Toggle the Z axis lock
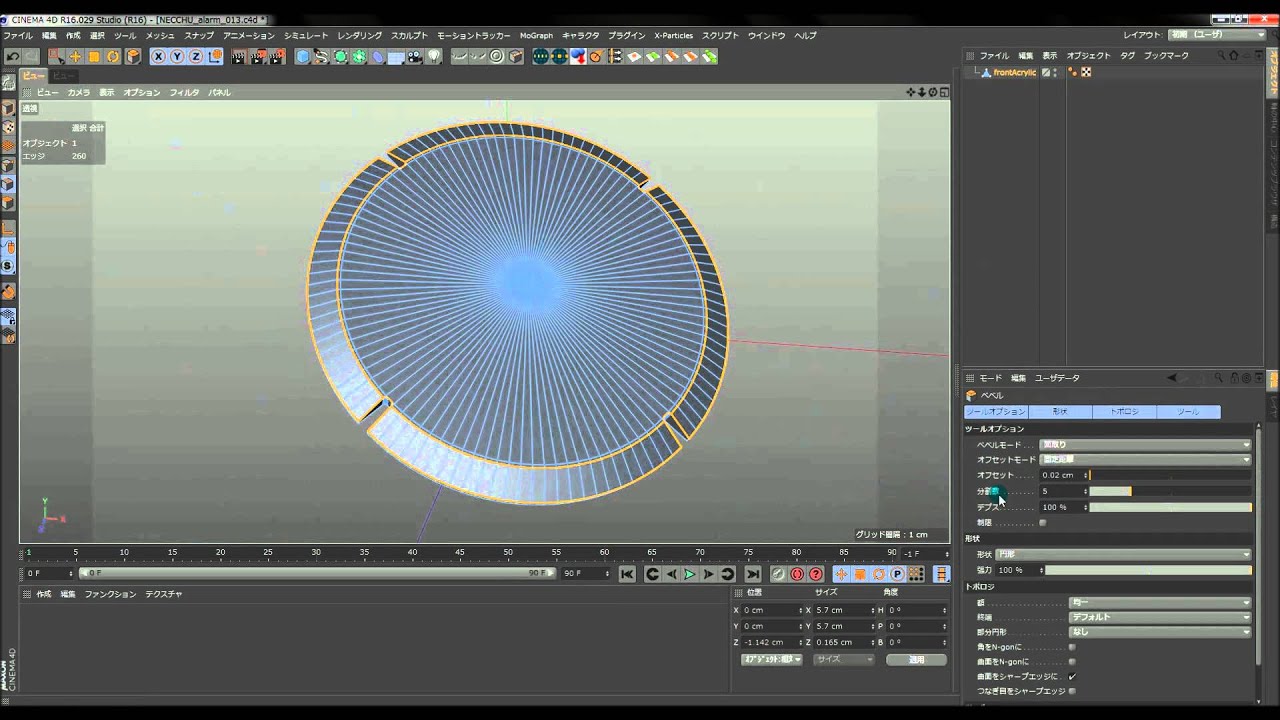This screenshot has width=1280, height=720. 196,57
